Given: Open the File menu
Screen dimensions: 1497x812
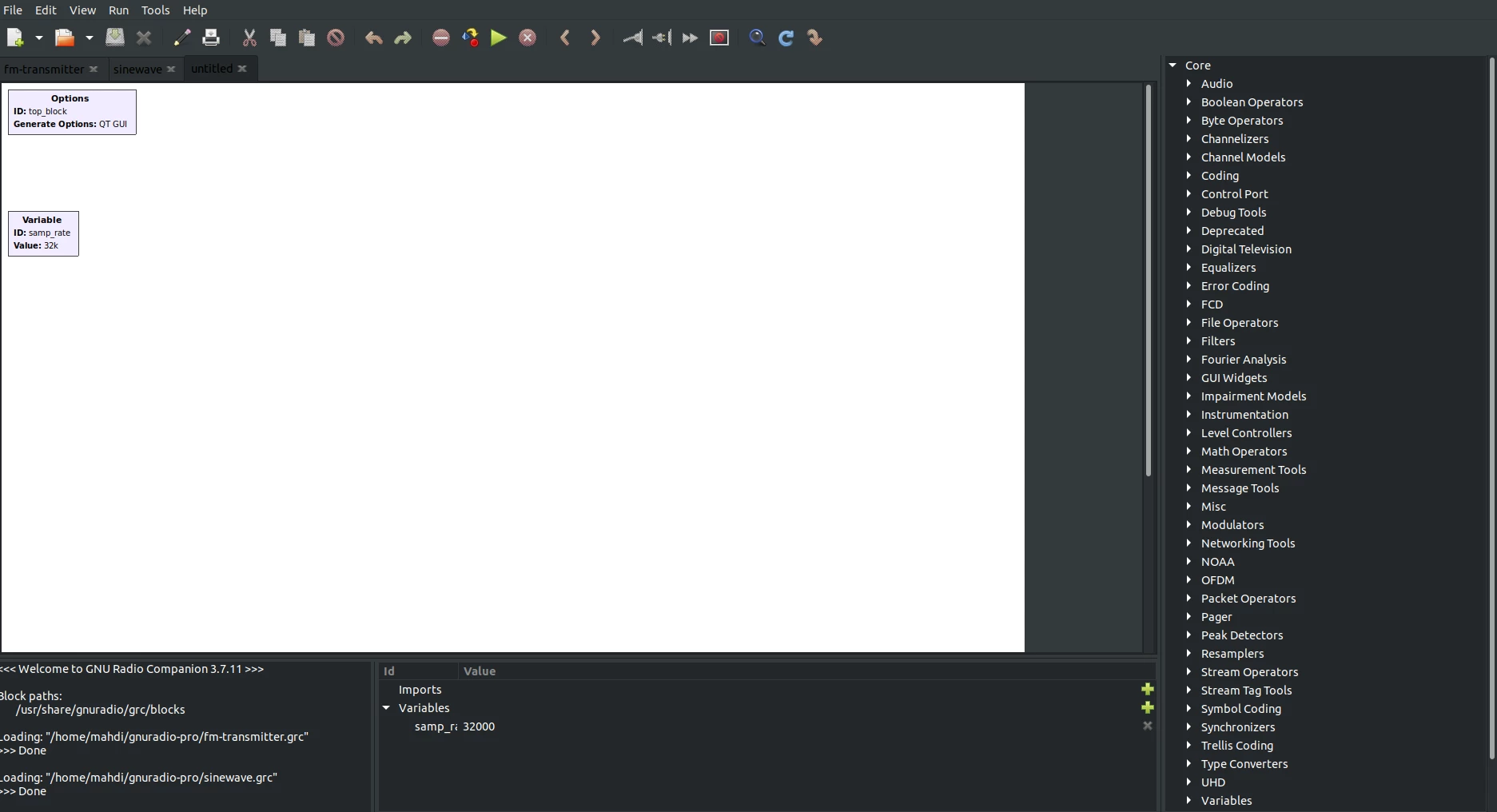Looking at the screenshot, I should (x=13, y=10).
